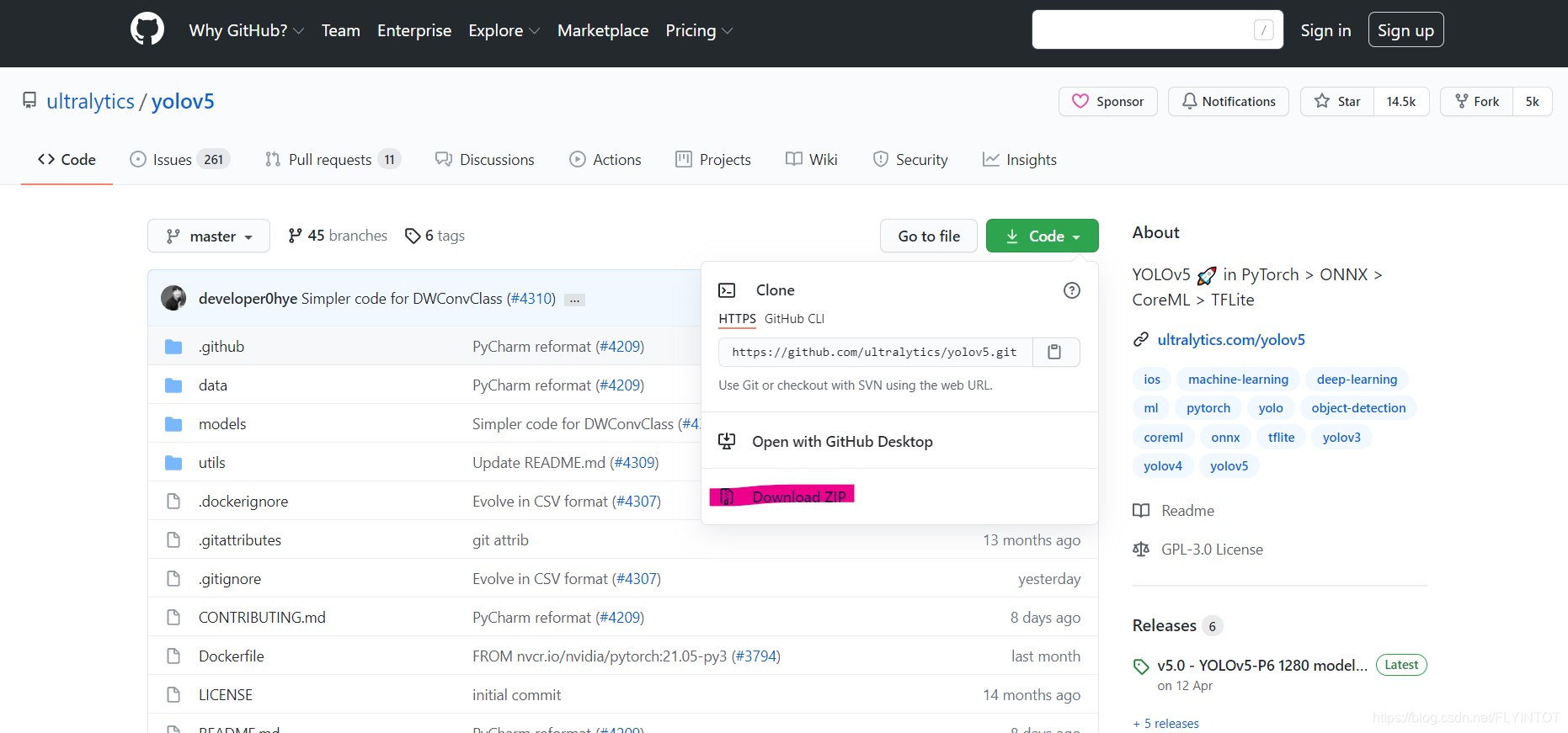Copy the clone URL with clipboard icon
The width and height of the screenshot is (1568, 733).
coord(1054,352)
